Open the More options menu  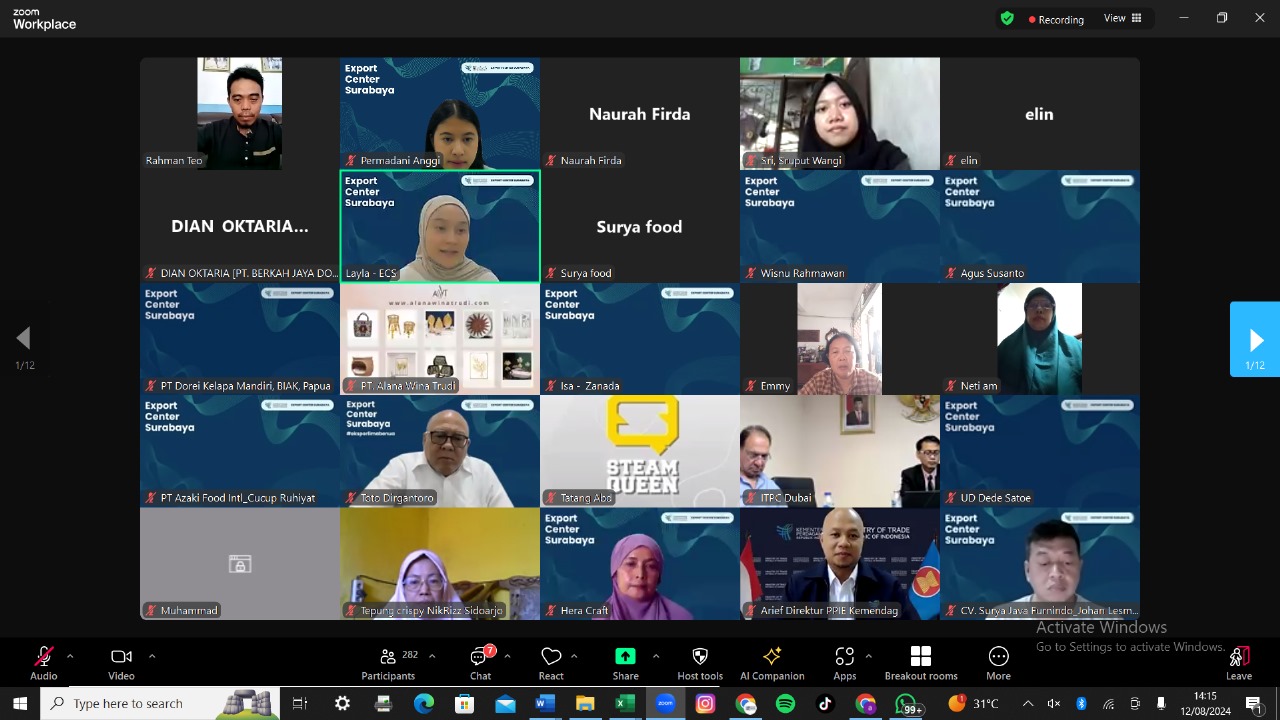coord(998,664)
